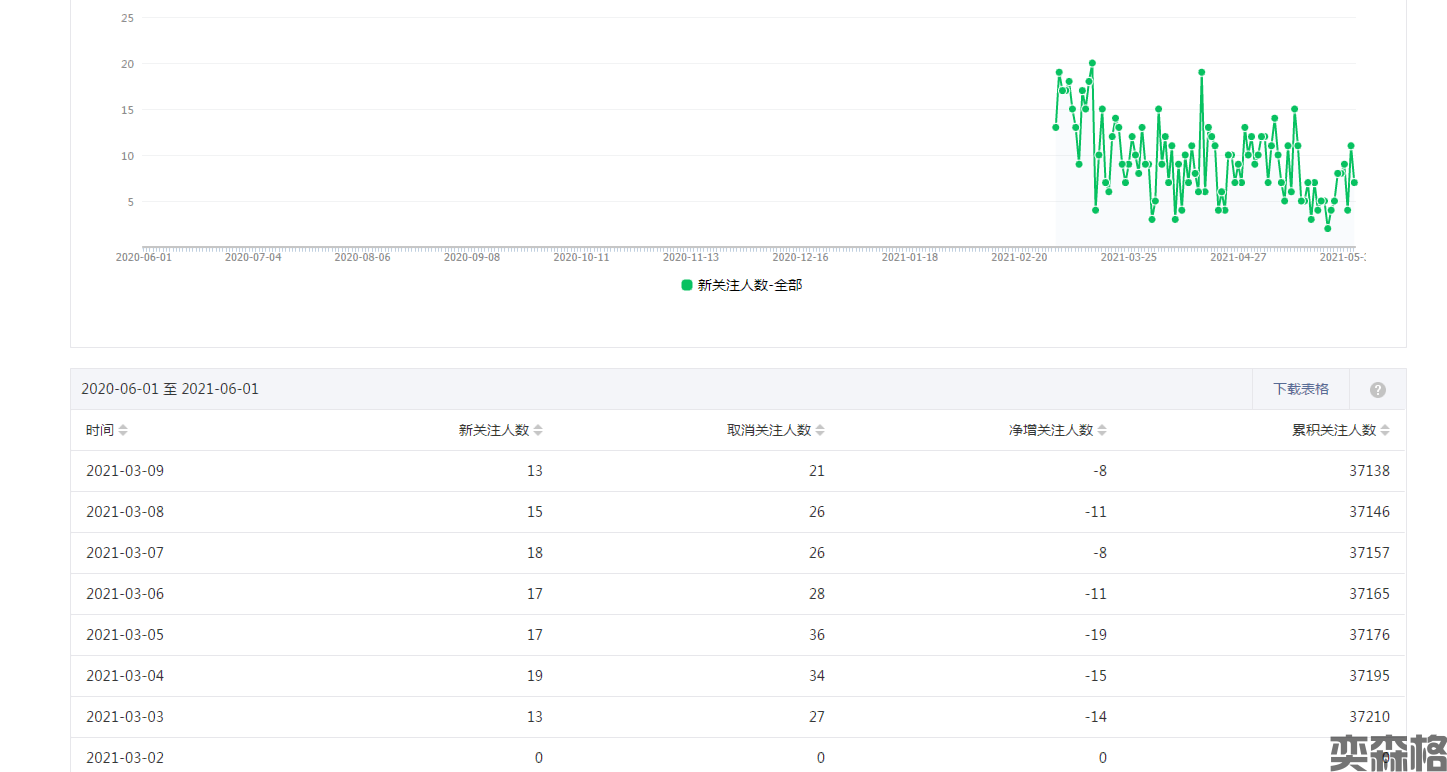The image size is (1447, 772).
Task: Click the 2021-03-25 x-axis date label
Action: [x=1128, y=257]
